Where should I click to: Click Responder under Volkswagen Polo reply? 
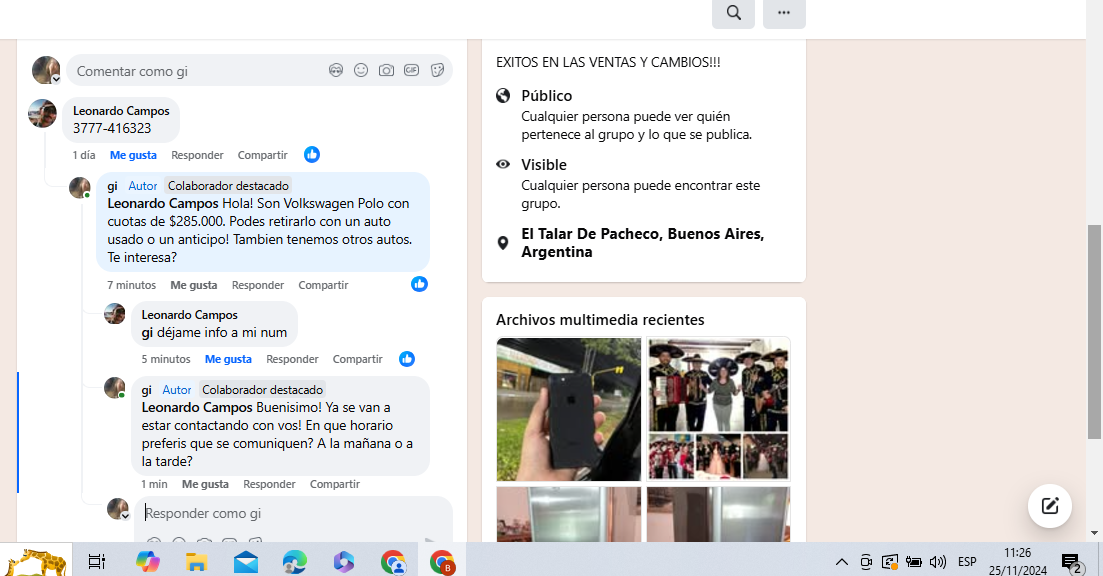click(x=257, y=285)
